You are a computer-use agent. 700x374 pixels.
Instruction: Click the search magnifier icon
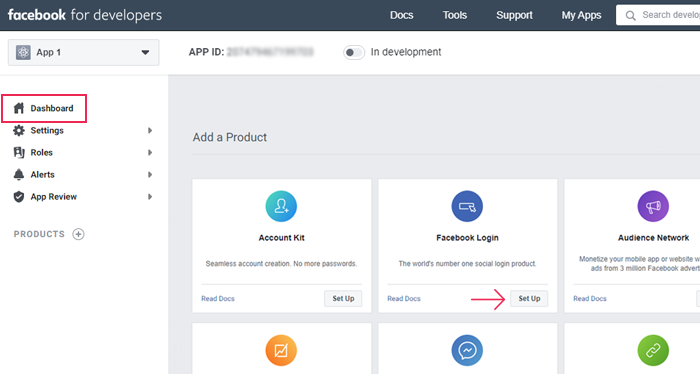click(x=630, y=16)
